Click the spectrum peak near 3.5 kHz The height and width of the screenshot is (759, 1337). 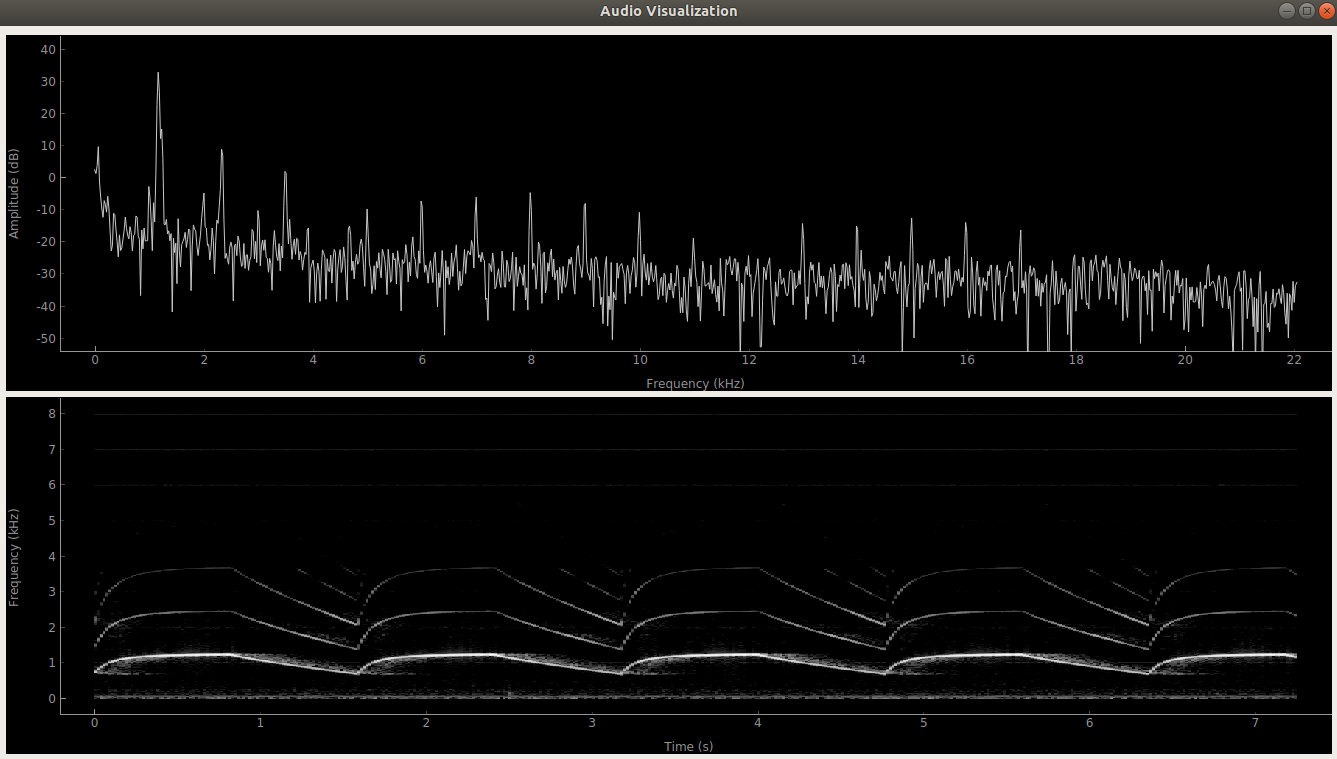[285, 174]
